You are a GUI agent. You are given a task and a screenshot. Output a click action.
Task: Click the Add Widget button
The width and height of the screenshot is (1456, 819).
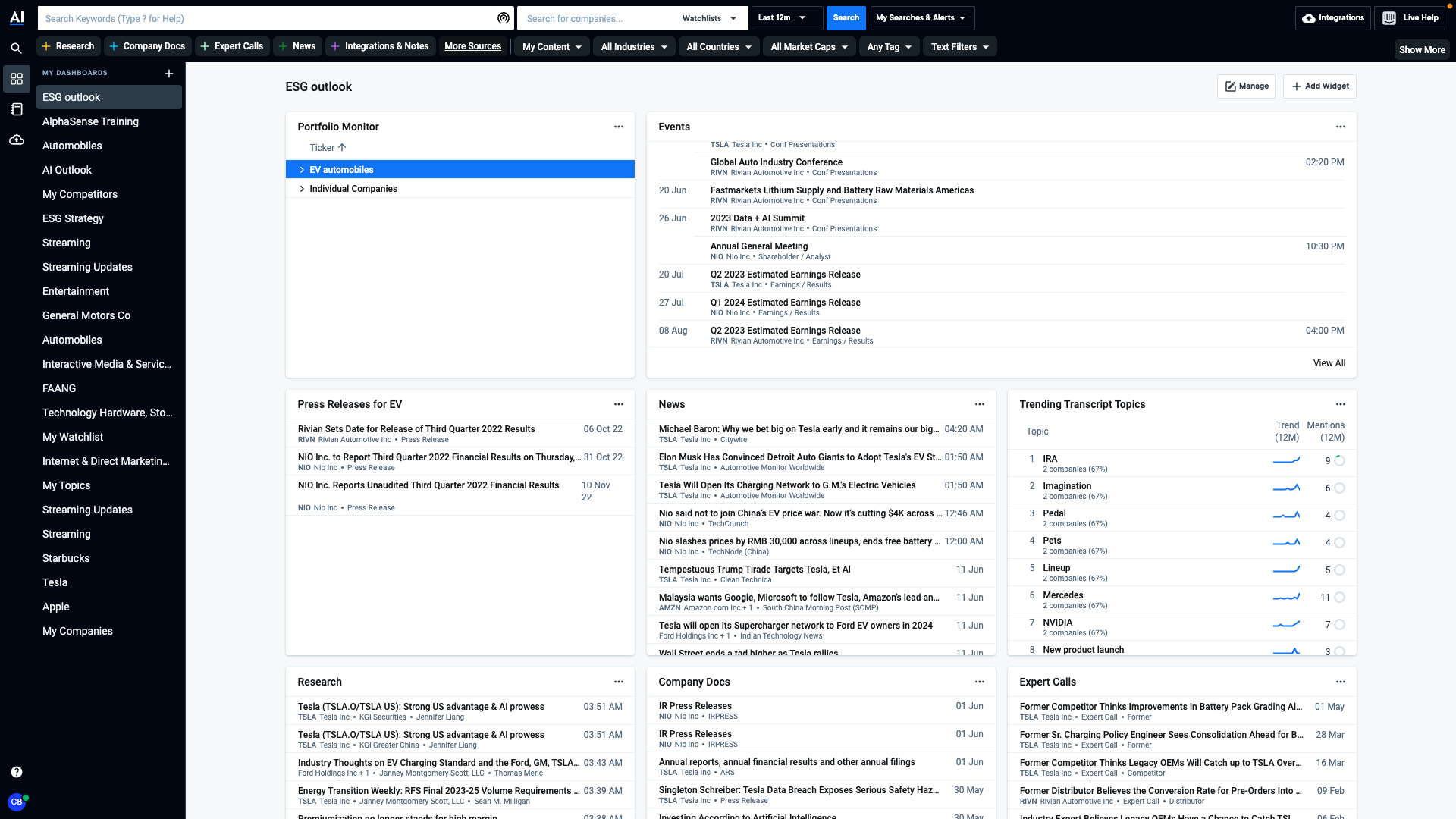(x=1319, y=86)
